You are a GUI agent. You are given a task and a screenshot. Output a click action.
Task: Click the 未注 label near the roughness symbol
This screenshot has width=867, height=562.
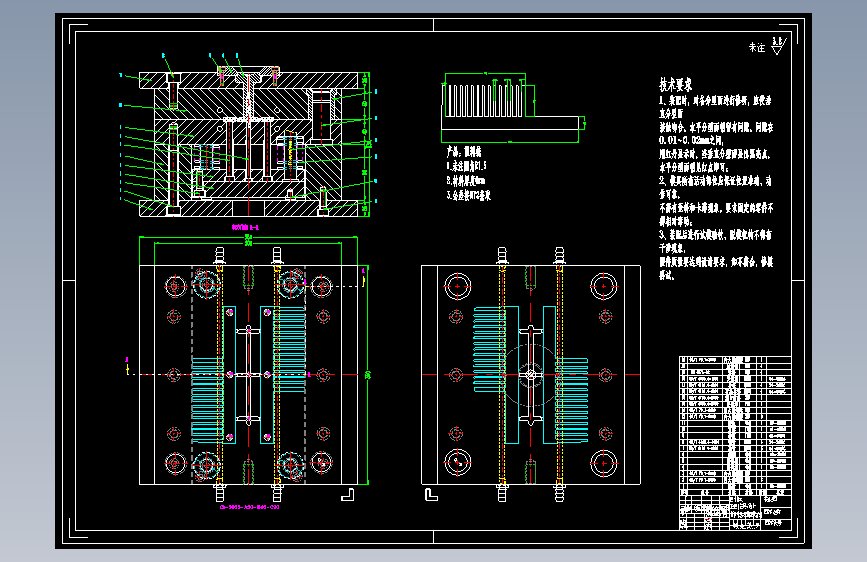tap(757, 48)
